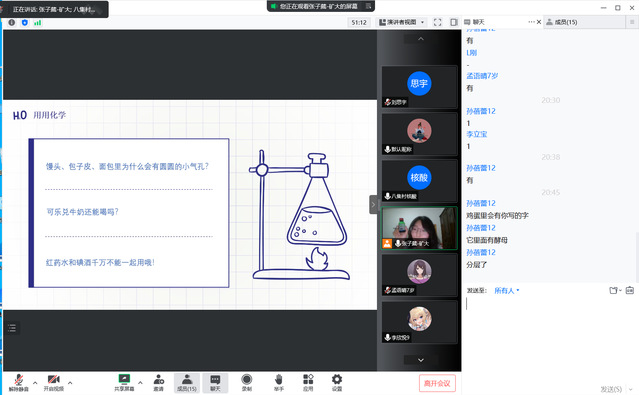
Task: Show next participants with down chevron
Action: coord(421,360)
